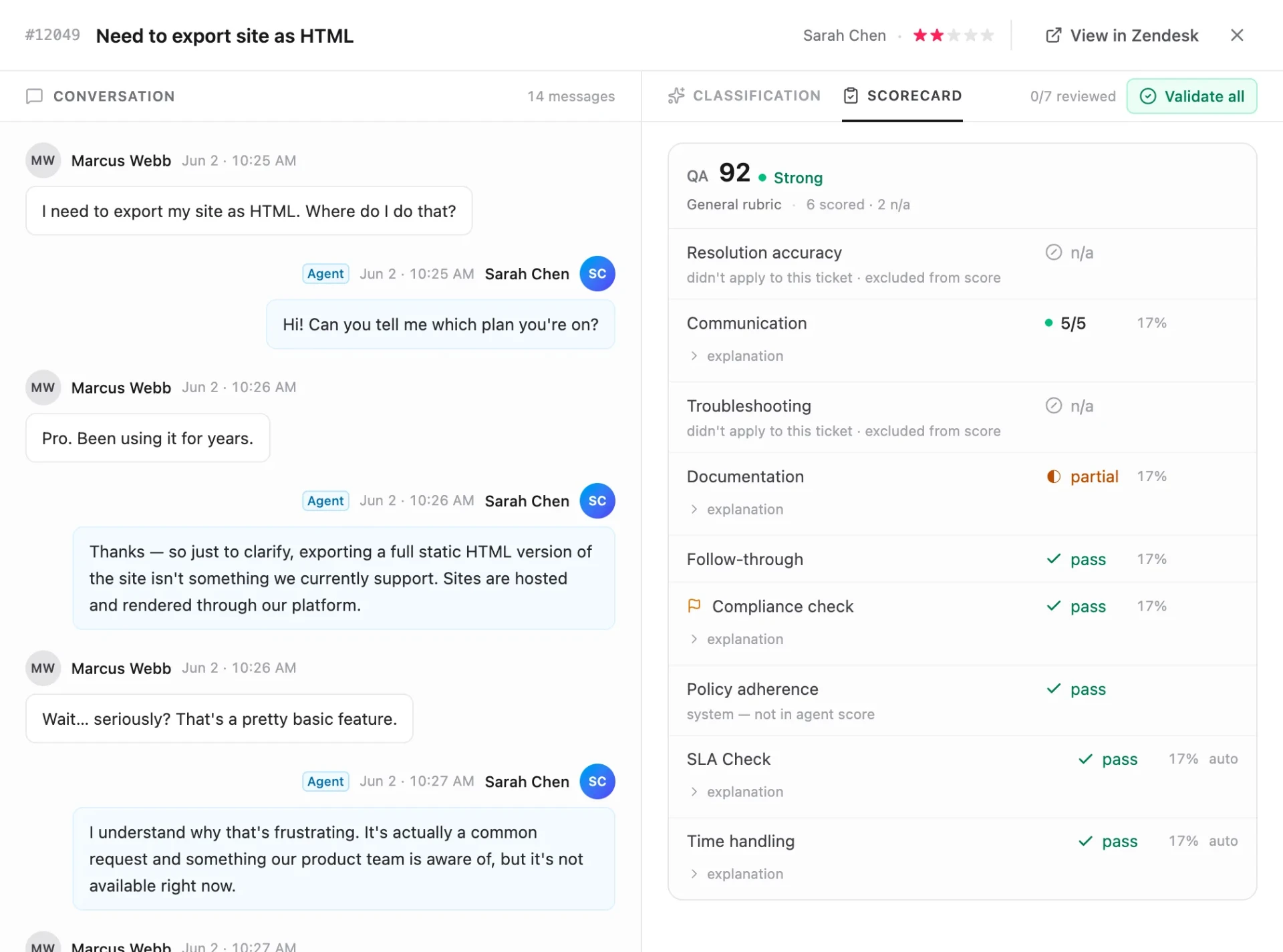The image size is (1283, 952).
Task: Click the n/a circle icon for Resolution accuracy
Action: click(1053, 252)
